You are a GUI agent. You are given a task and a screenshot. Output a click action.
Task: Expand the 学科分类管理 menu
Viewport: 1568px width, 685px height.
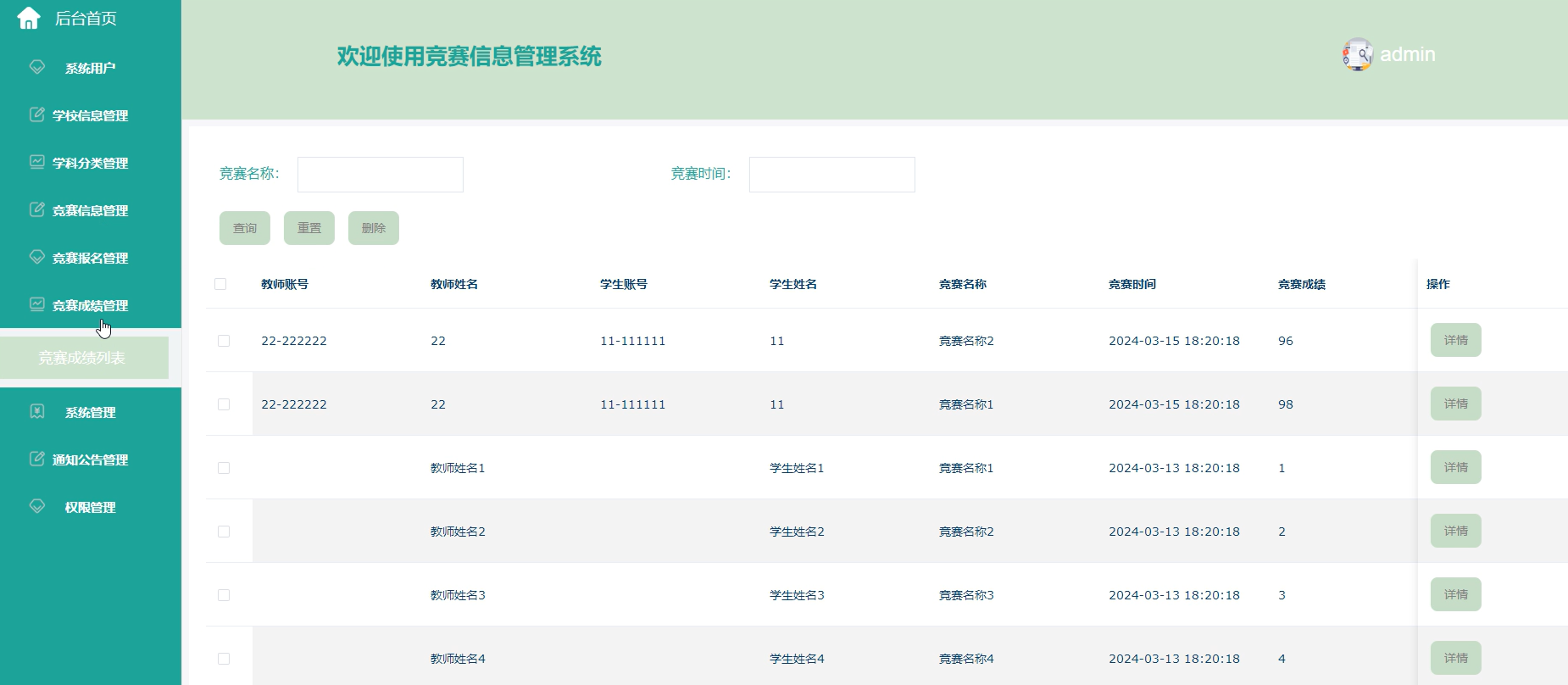point(91,163)
